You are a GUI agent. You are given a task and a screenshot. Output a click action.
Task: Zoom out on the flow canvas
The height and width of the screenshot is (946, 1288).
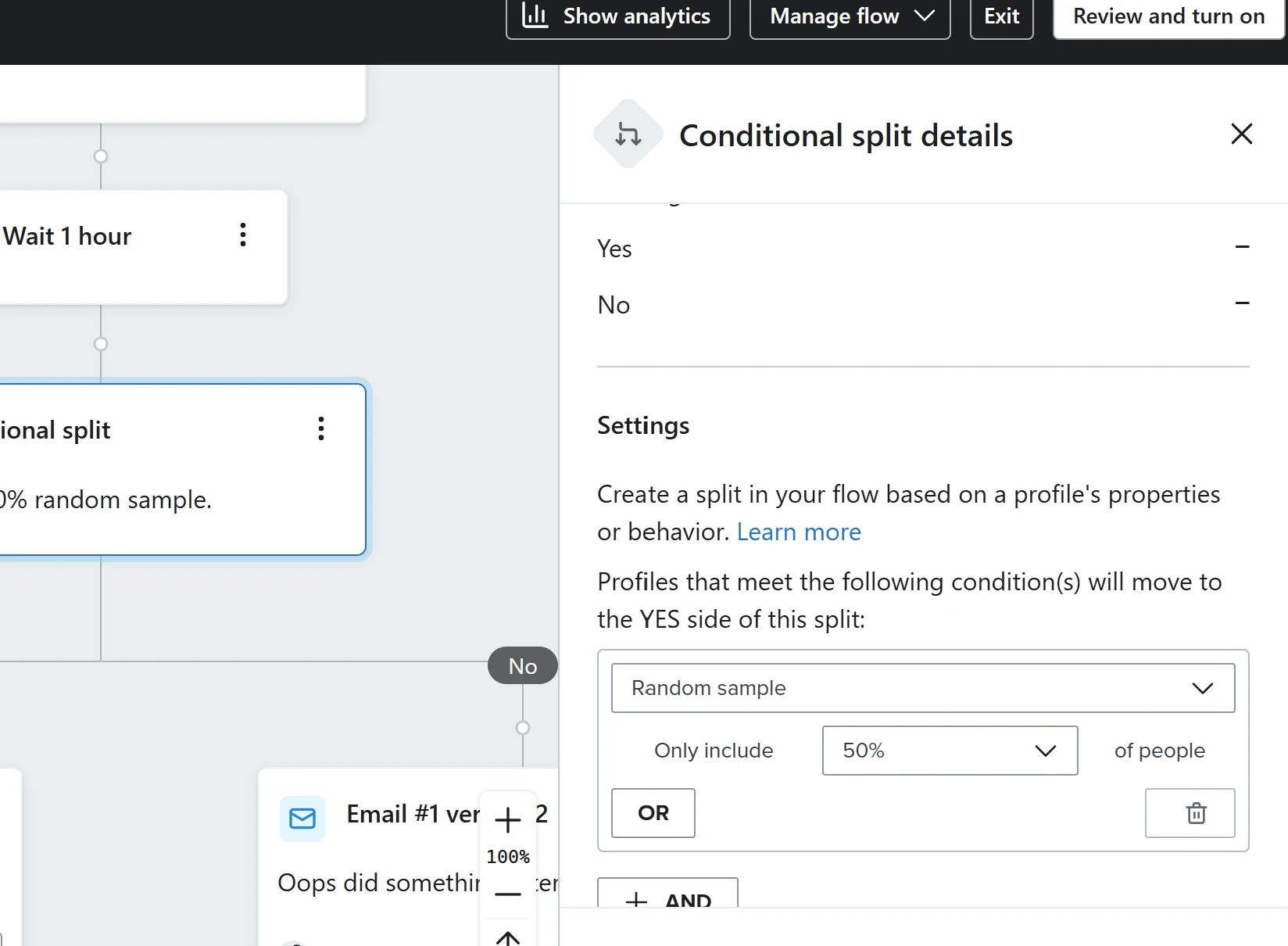coord(508,894)
